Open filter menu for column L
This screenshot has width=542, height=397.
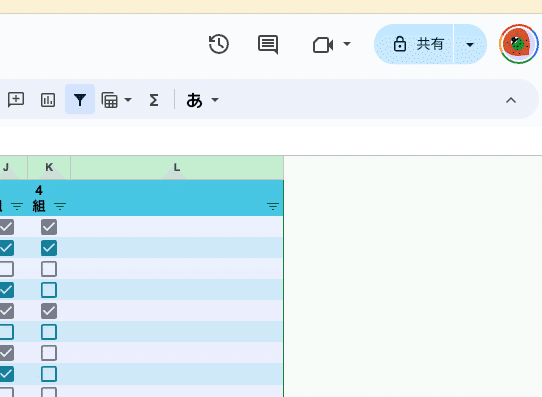[x=273, y=206]
